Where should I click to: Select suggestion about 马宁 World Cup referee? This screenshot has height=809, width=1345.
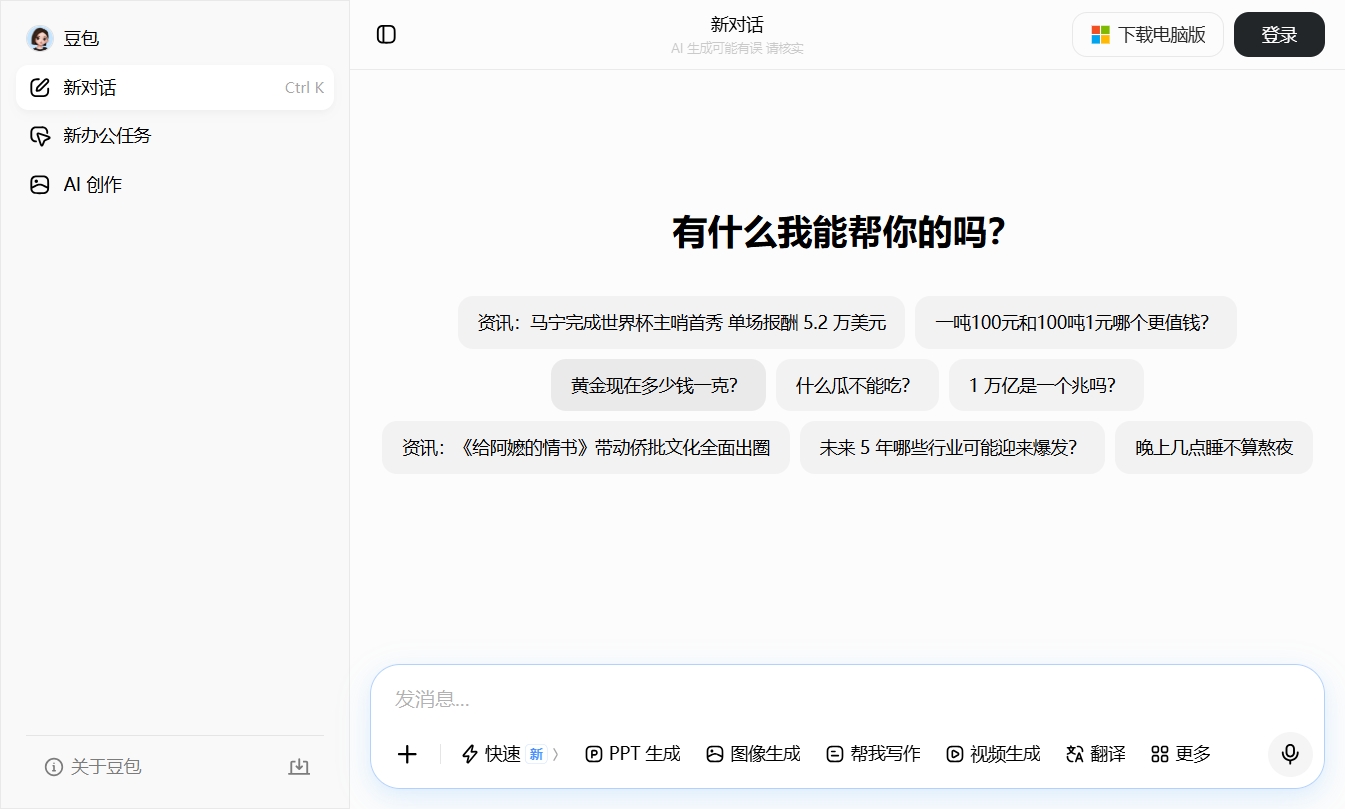pos(681,323)
